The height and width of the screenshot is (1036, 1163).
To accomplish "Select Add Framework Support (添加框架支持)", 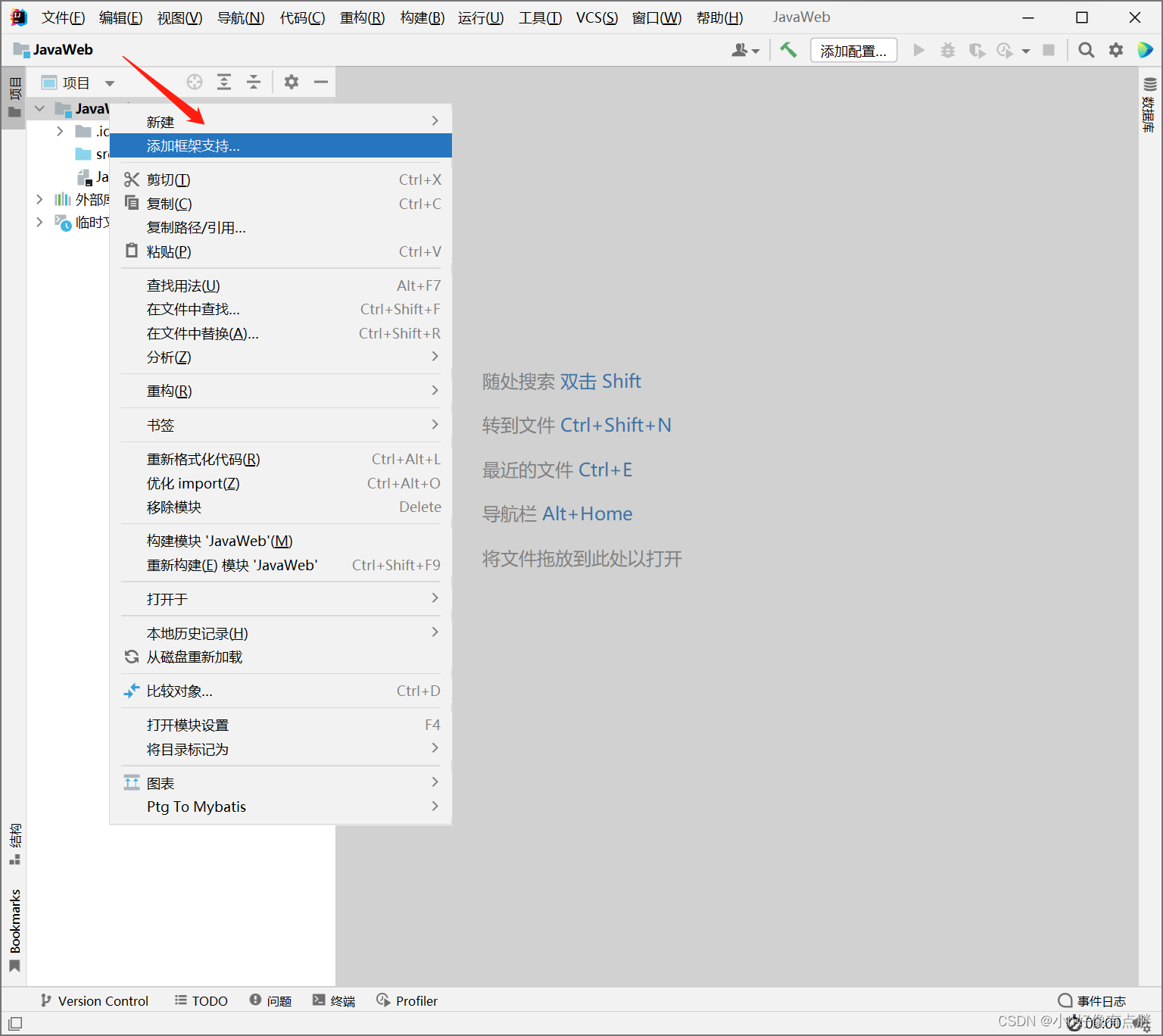I will pyautogui.click(x=281, y=145).
